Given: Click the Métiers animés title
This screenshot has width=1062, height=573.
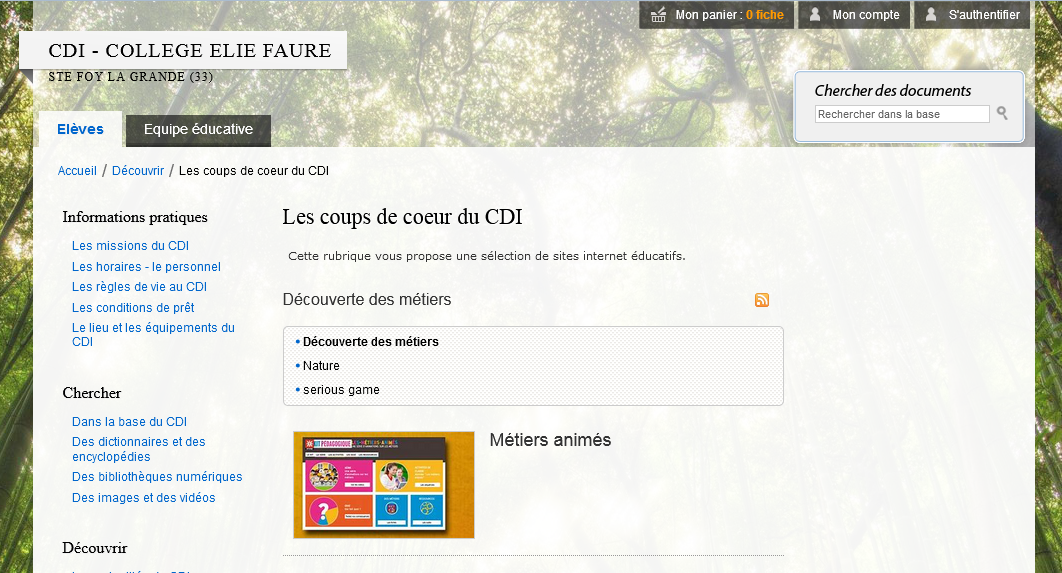Looking at the screenshot, I should pos(550,440).
